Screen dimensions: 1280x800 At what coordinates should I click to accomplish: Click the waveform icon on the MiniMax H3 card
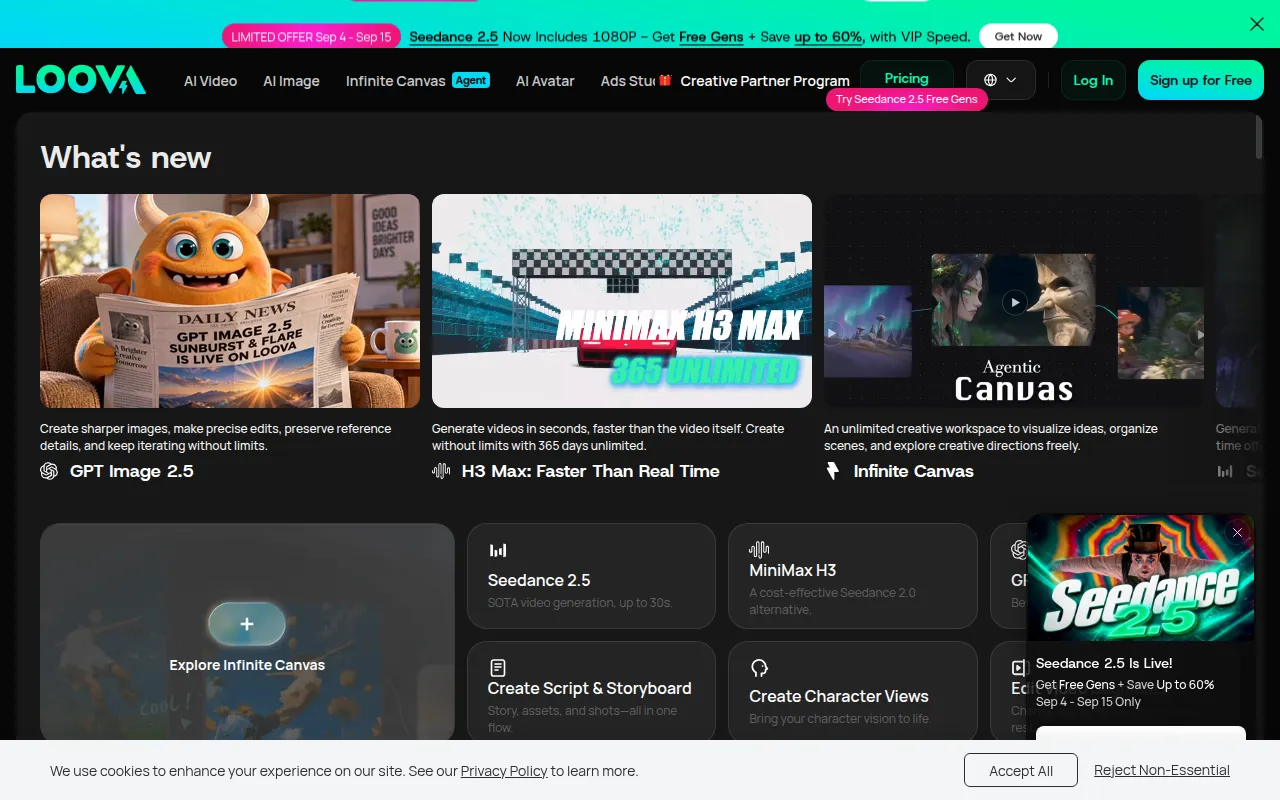(759, 549)
